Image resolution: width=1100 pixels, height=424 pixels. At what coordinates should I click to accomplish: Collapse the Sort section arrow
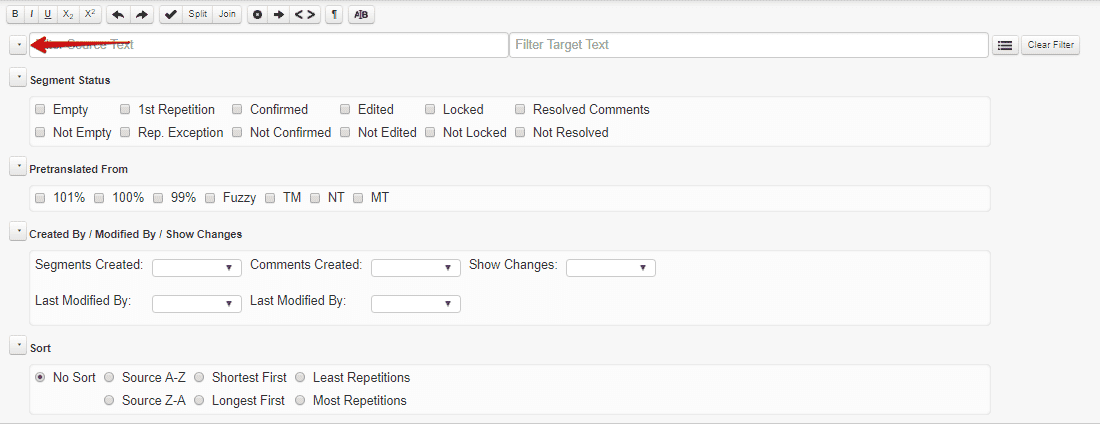pyautogui.click(x=18, y=345)
